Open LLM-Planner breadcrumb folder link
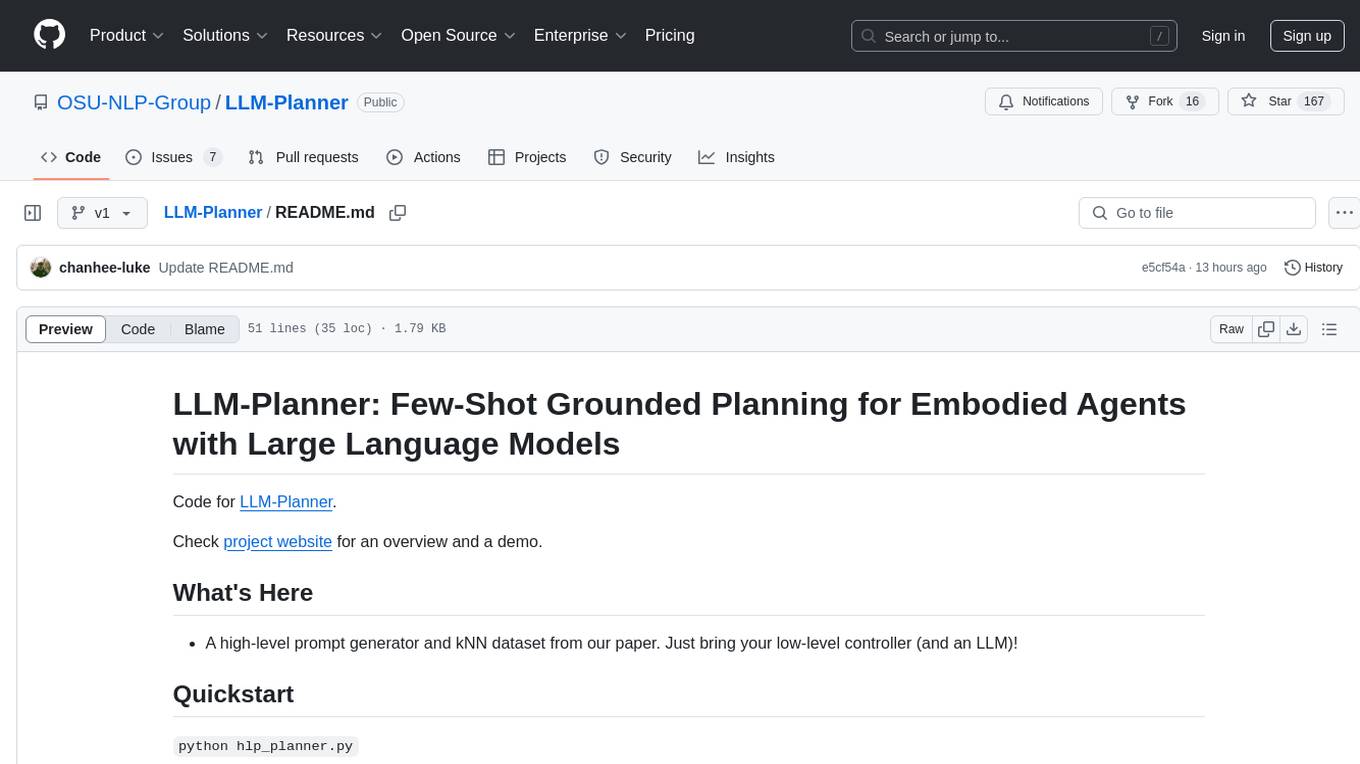The width and height of the screenshot is (1360, 764). coord(213,212)
